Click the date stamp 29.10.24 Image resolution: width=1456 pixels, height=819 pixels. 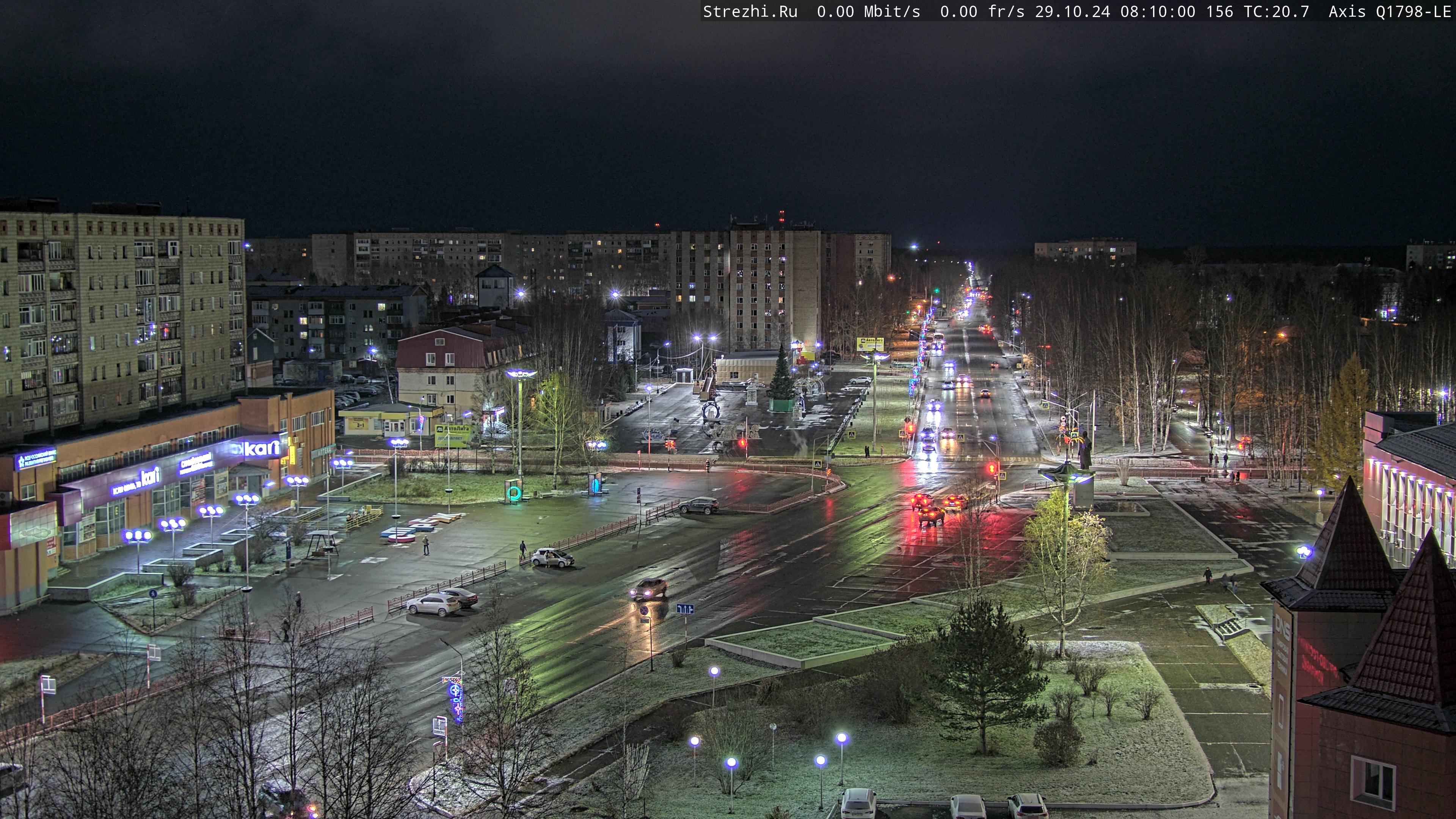click(x=1073, y=12)
